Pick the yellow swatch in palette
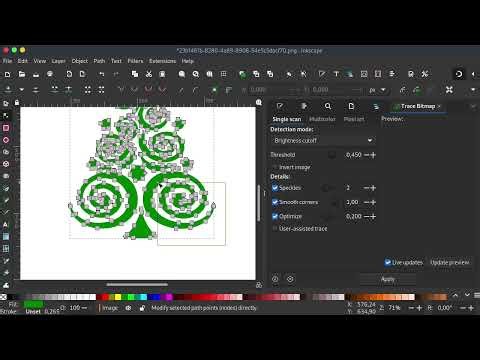Screen dimensions: 480x360 click(x=118, y=297)
